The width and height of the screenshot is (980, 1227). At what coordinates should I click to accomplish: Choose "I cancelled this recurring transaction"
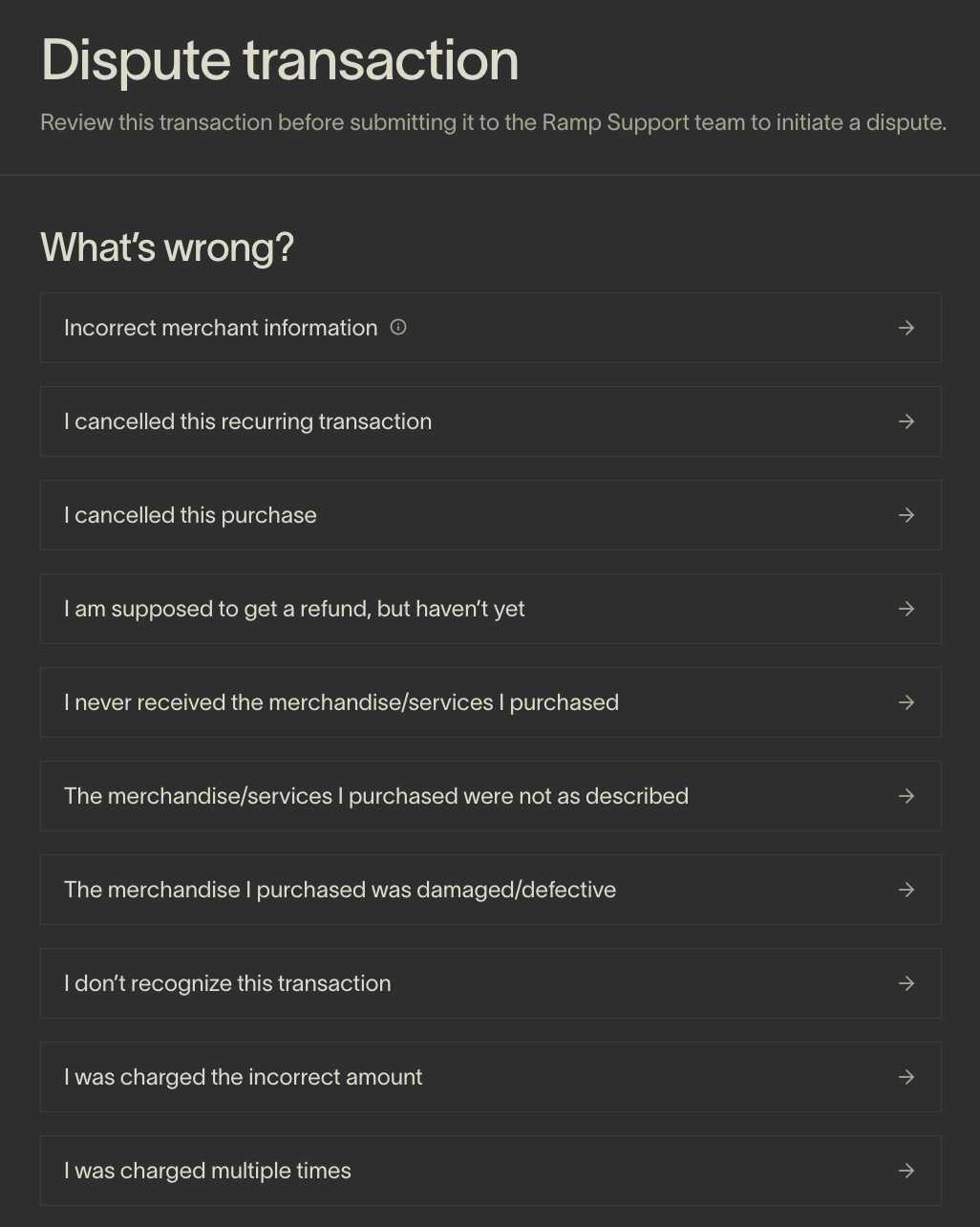[x=247, y=421]
